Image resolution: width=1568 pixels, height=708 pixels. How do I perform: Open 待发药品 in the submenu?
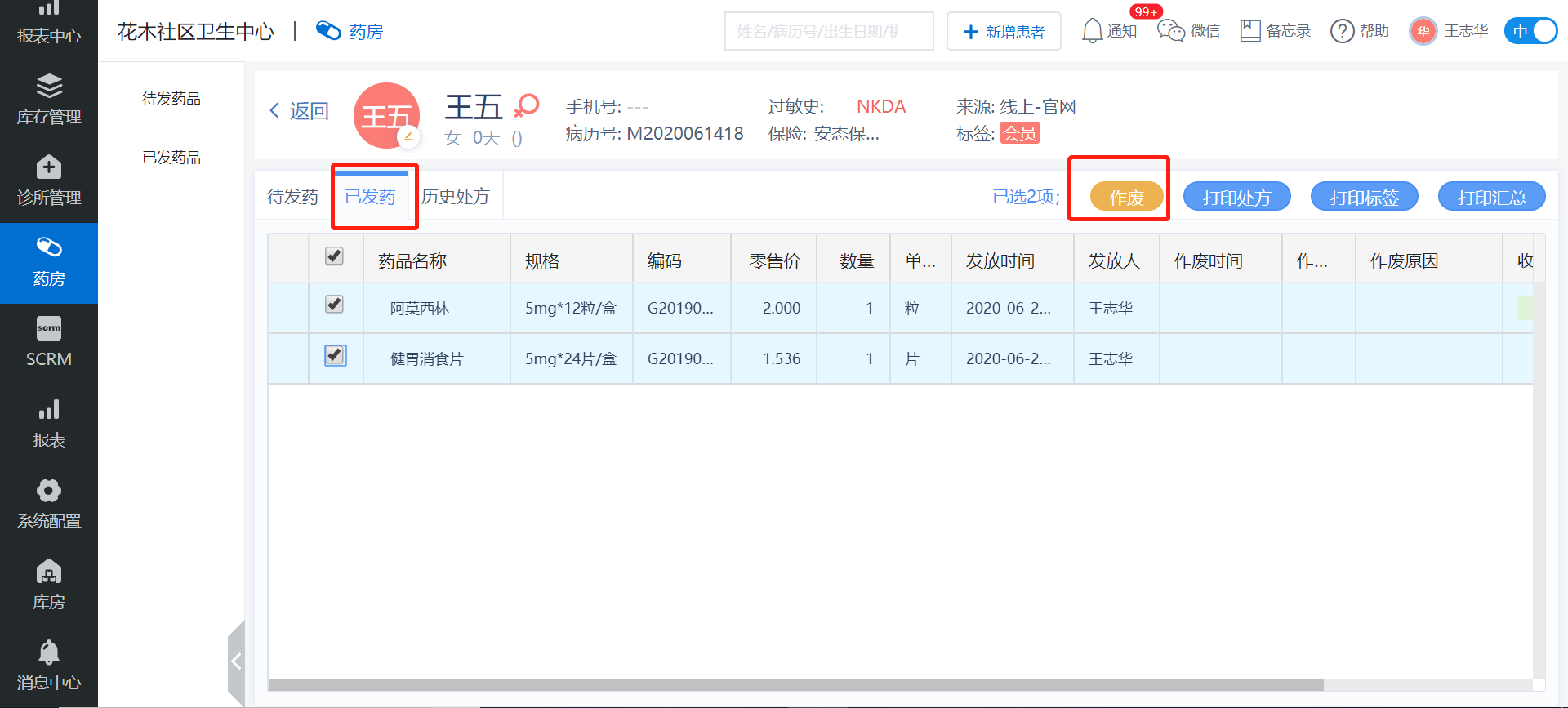point(171,99)
